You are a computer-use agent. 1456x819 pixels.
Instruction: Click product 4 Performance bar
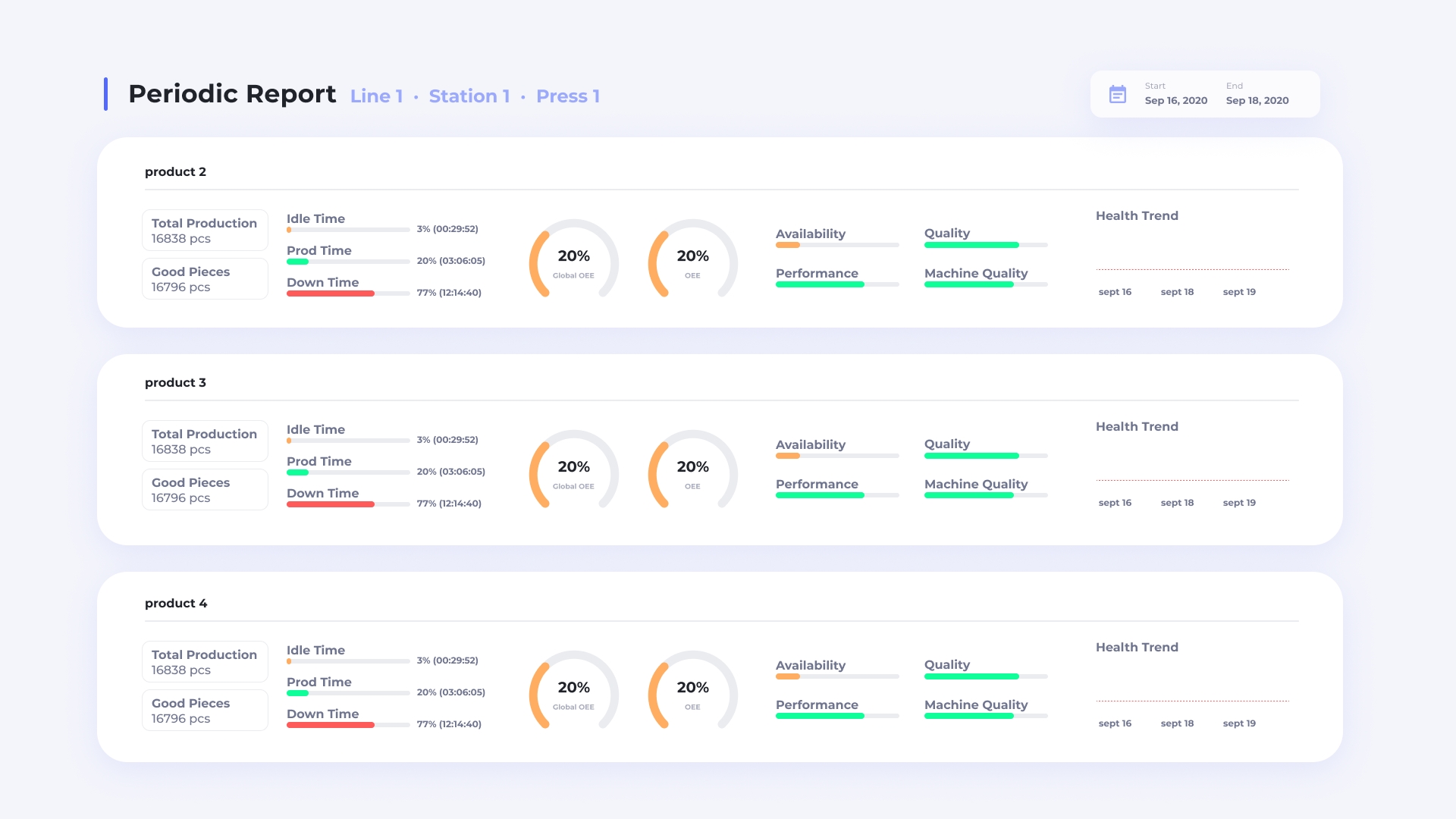click(836, 716)
